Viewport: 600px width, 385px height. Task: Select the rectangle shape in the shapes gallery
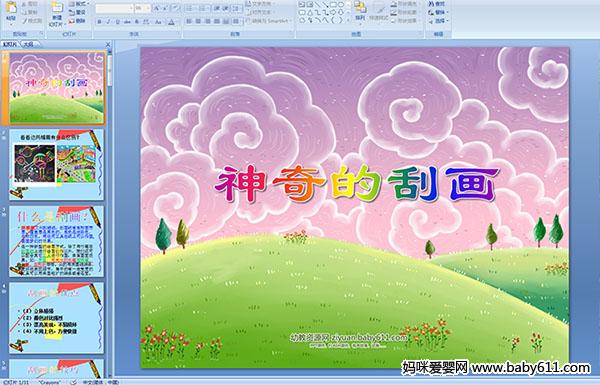333,4
